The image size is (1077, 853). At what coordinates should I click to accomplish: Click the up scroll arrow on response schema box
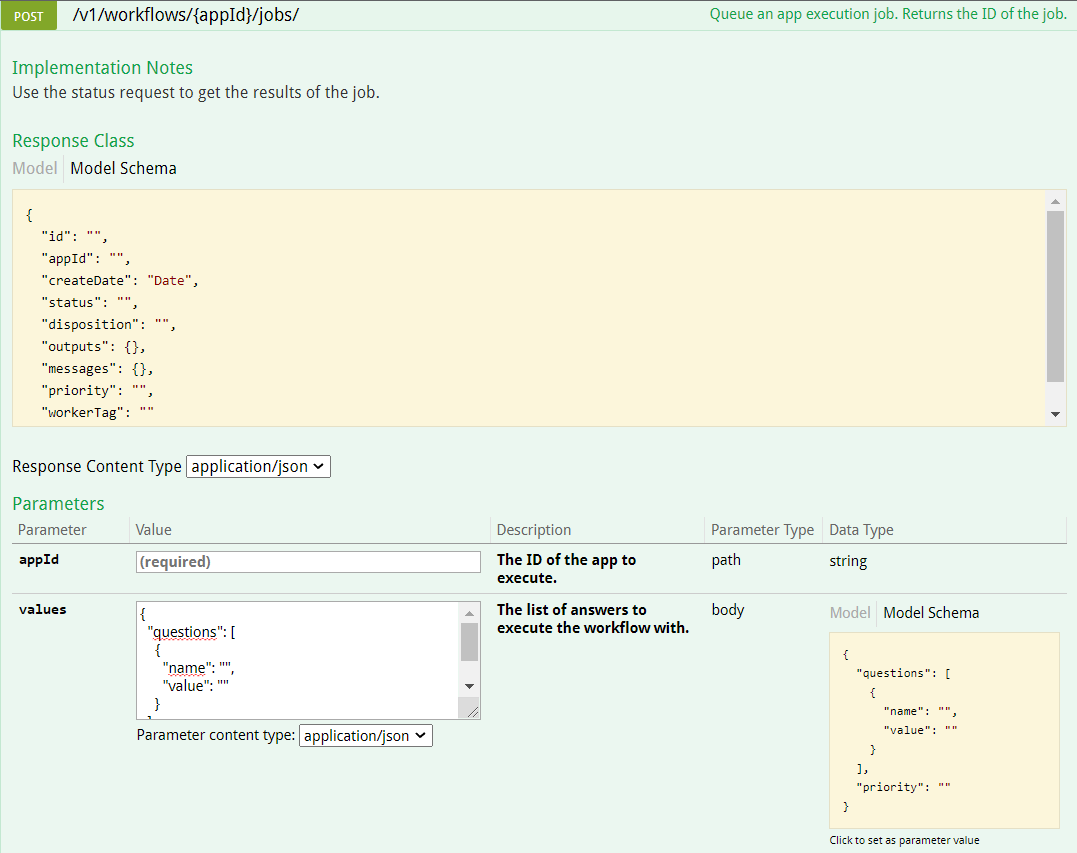[1055, 199]
